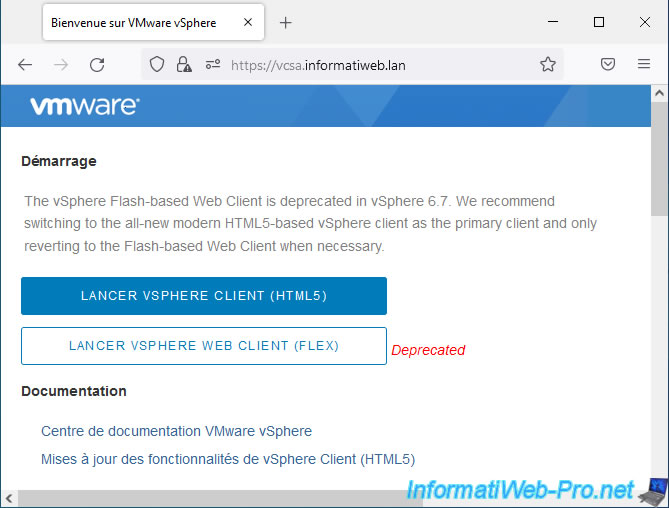Reload the page with the refresh icon
This screenshot has width=669, height=508.
pos(97,65)
